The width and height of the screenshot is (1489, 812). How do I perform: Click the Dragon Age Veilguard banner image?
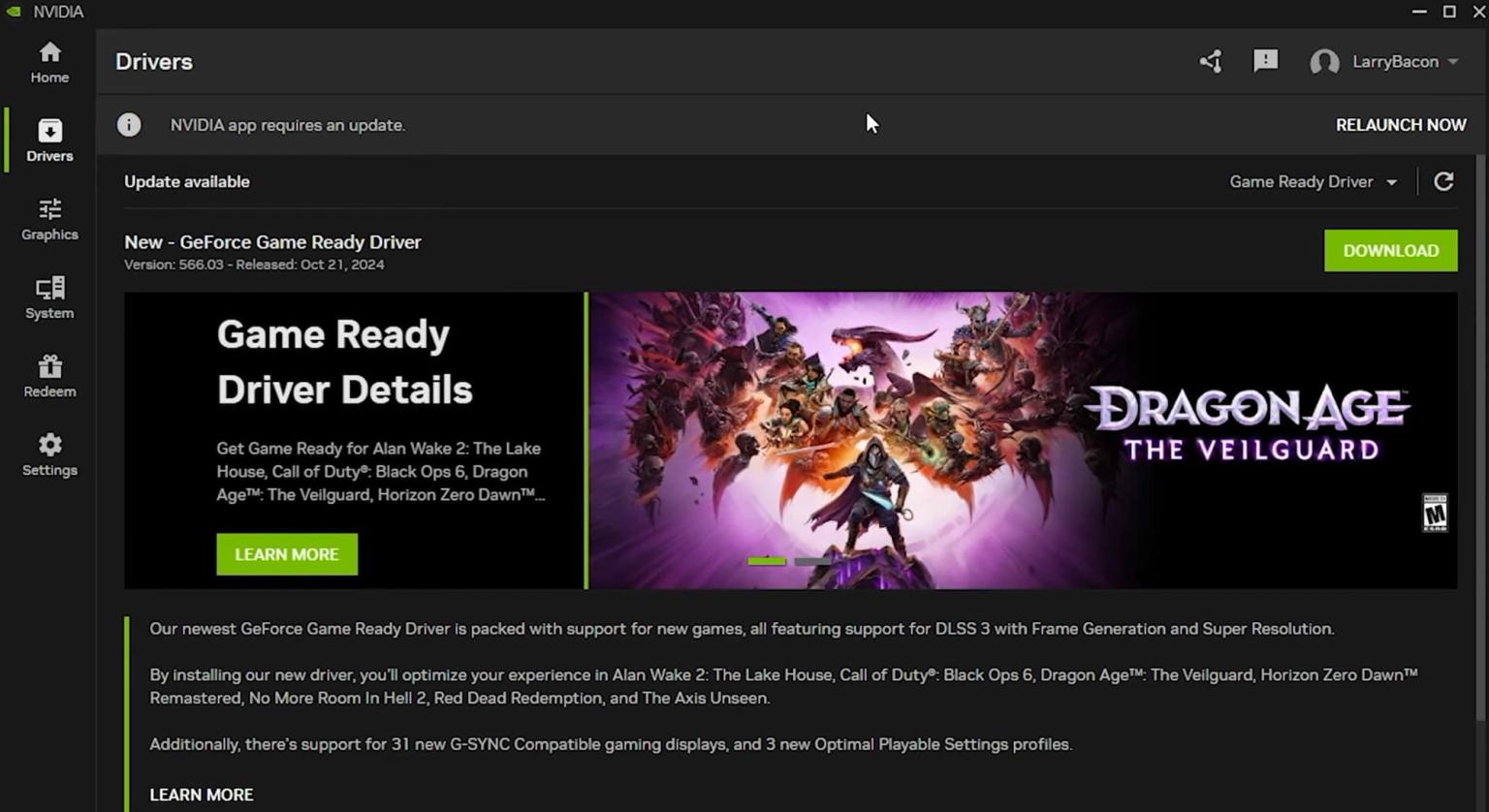pos(1023,440)
